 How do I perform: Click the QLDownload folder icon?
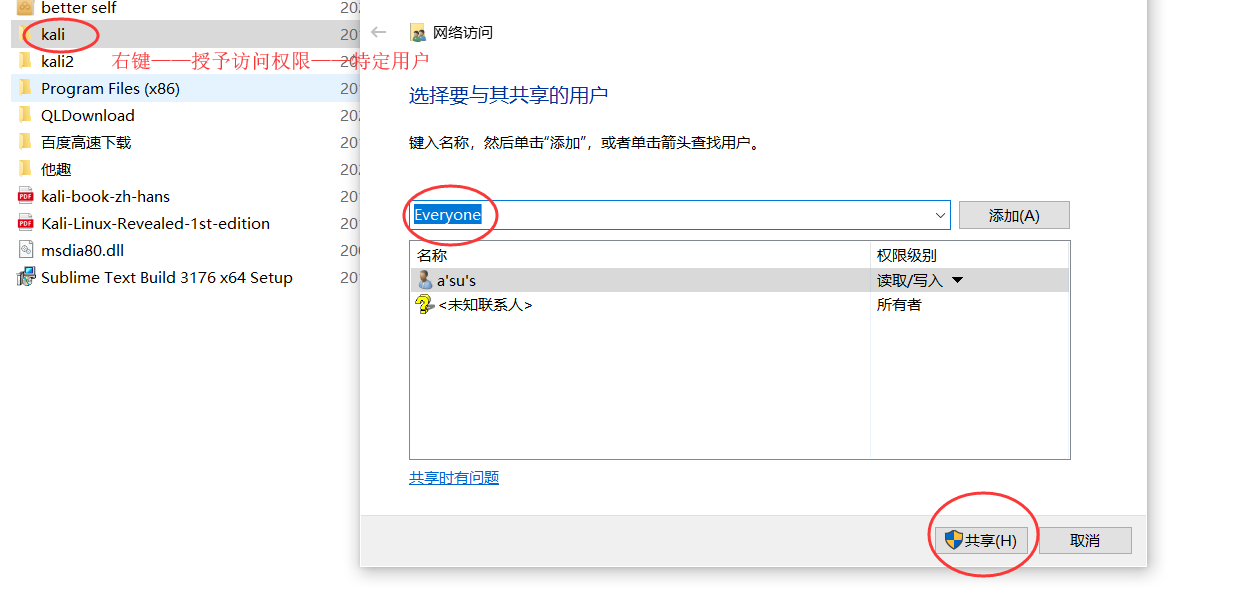pyautogui.click(x=26, y=115)
